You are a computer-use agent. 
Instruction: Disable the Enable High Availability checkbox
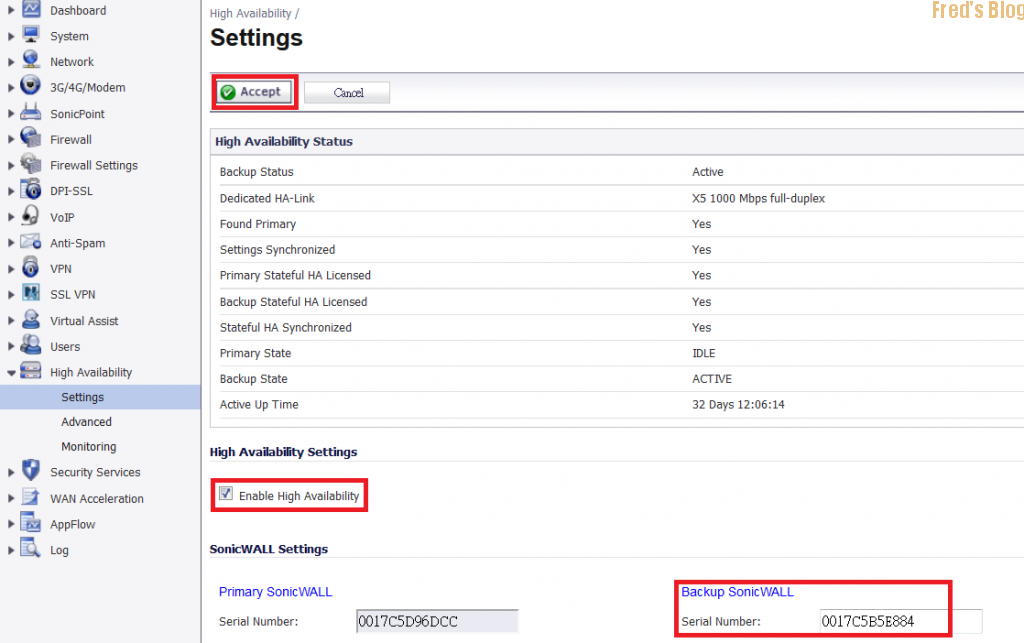(224, 495)
